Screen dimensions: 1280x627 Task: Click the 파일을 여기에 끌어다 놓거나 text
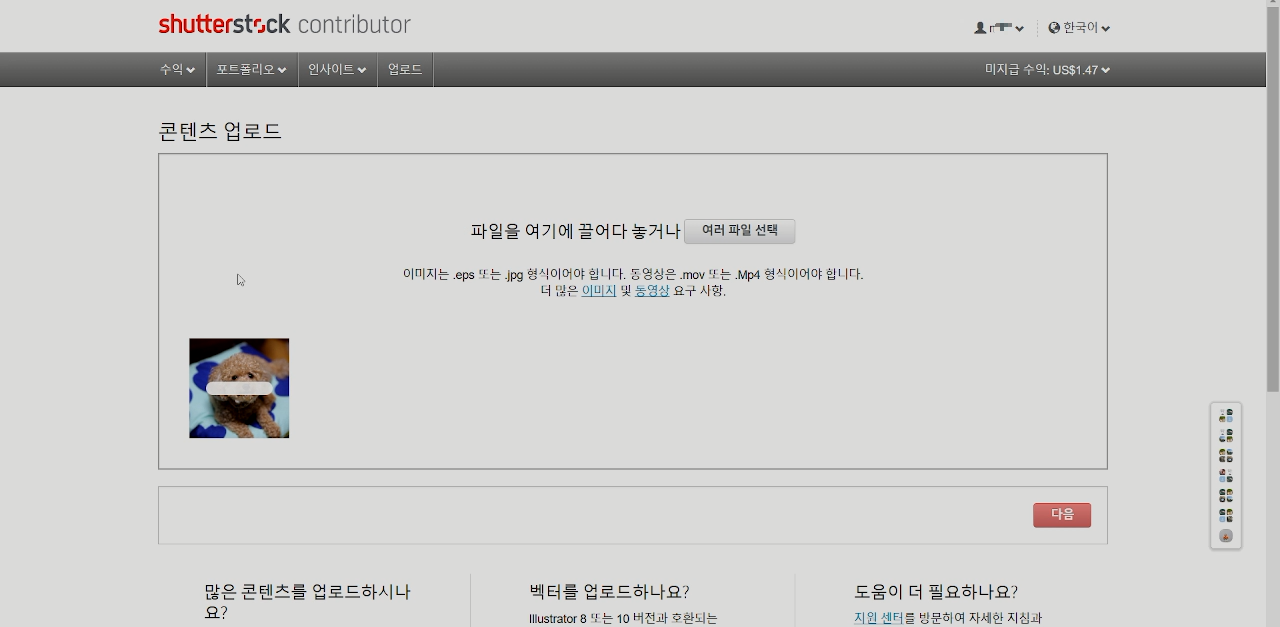(576, 231)
